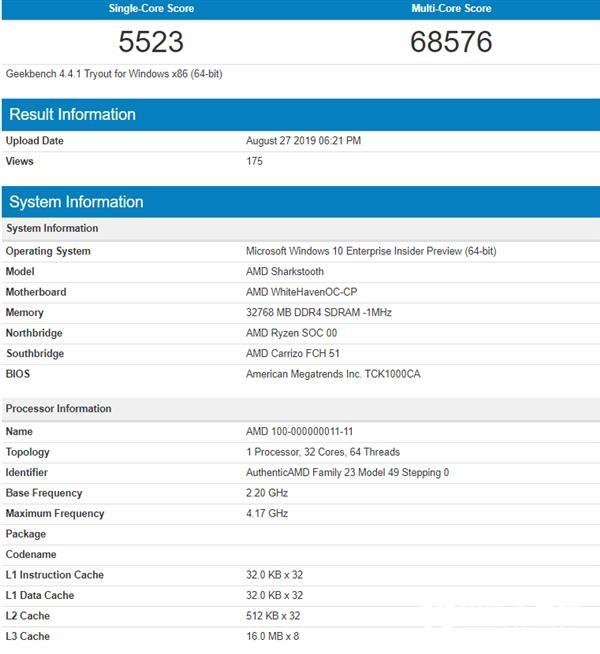Click the Model row label
Image resolution: width=600 pixels, height=654 pixels.
[20, 272]
